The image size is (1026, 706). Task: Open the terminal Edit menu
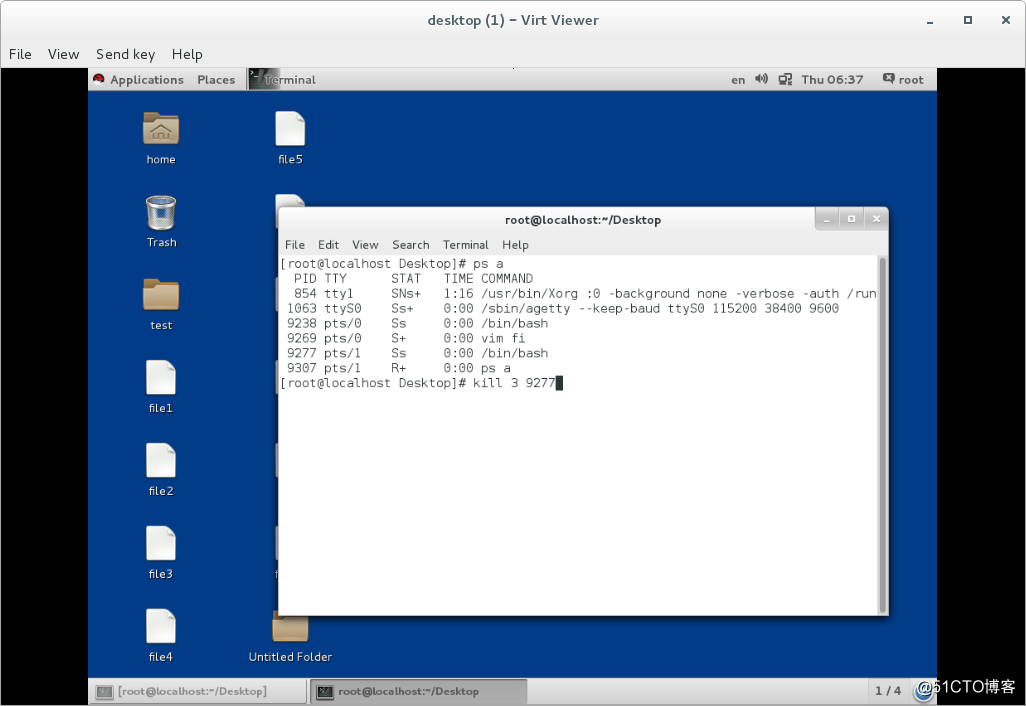coord(328,245)
